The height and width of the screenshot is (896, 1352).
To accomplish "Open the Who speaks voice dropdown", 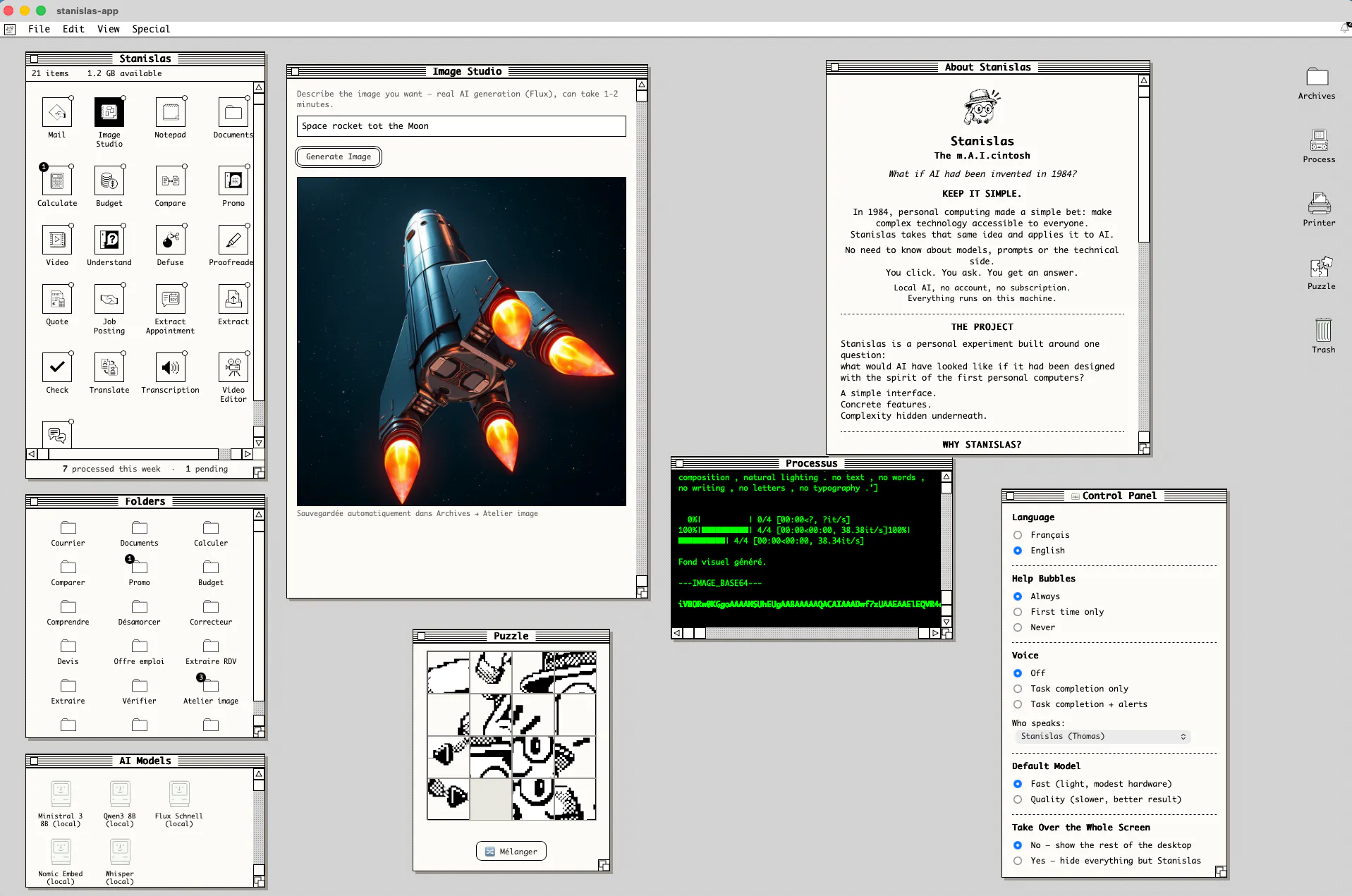I will click(1103, 736).
